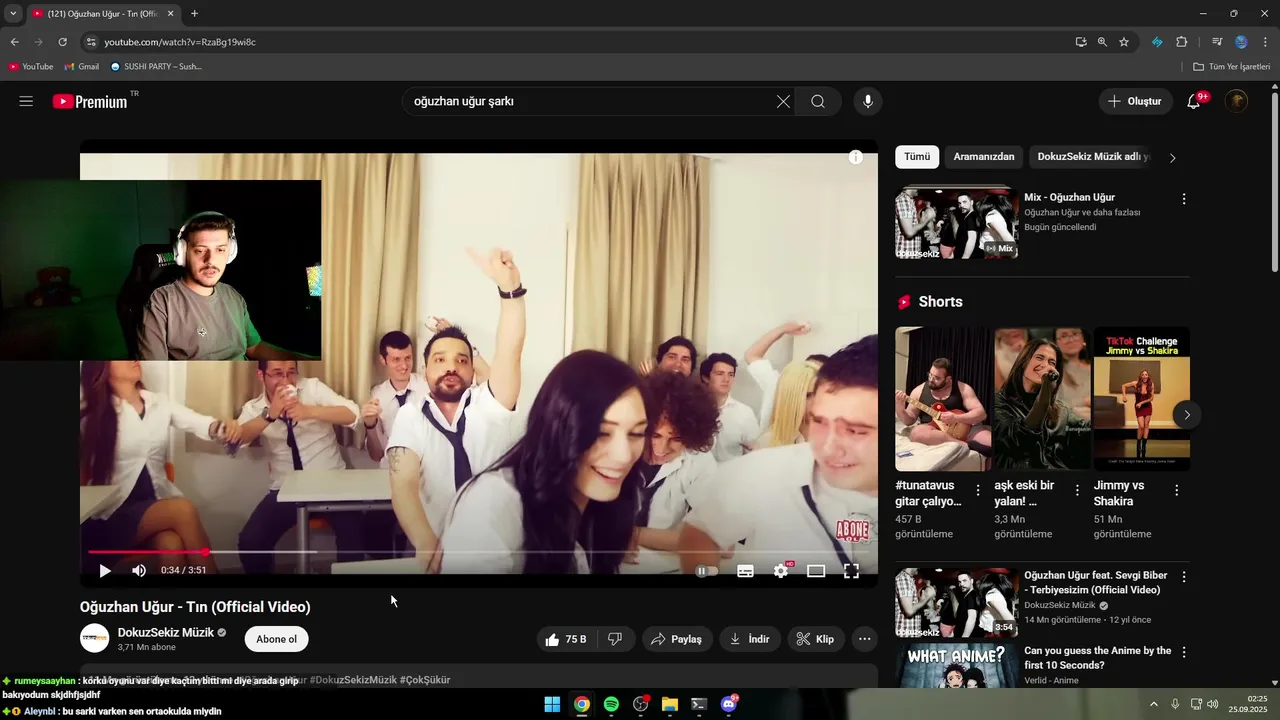Open Oluştur create button
This screenshot has height=720, width=1280.
click(1136, 101)
